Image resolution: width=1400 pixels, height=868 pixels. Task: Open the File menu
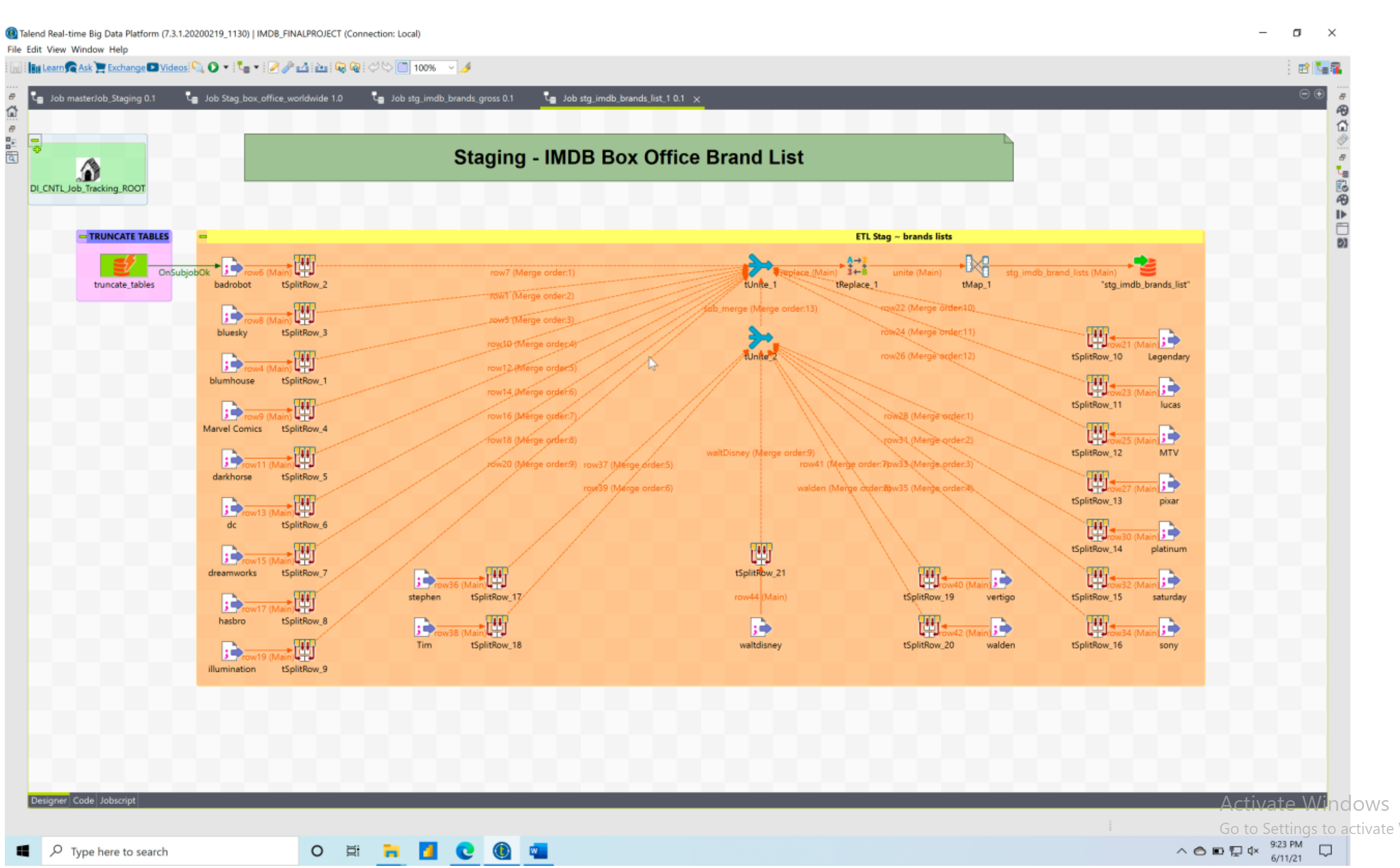(x=14, y=50)
